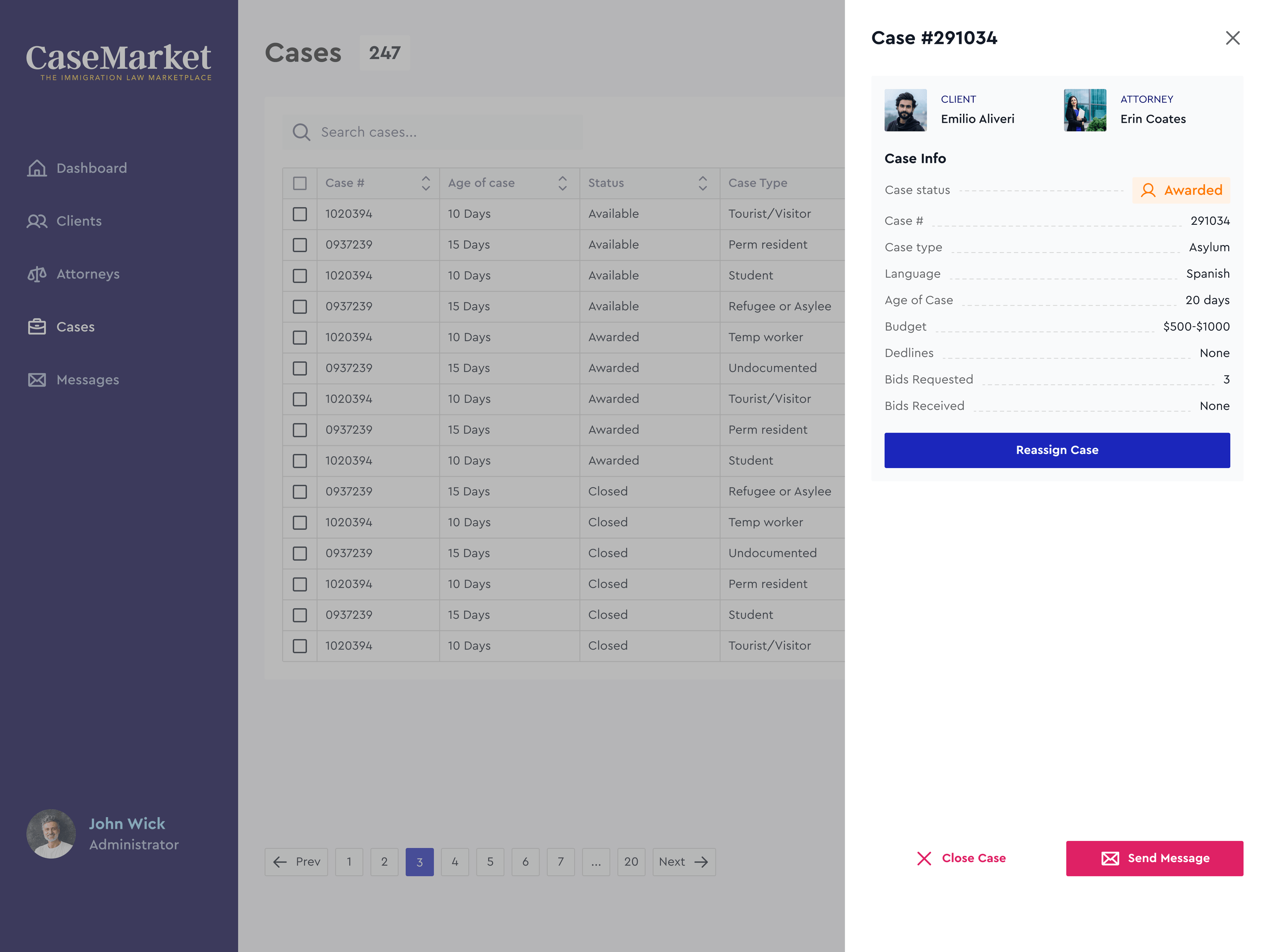The image size is (1270, 952).
Task: Click the Send Message button
Action: 1155,858
